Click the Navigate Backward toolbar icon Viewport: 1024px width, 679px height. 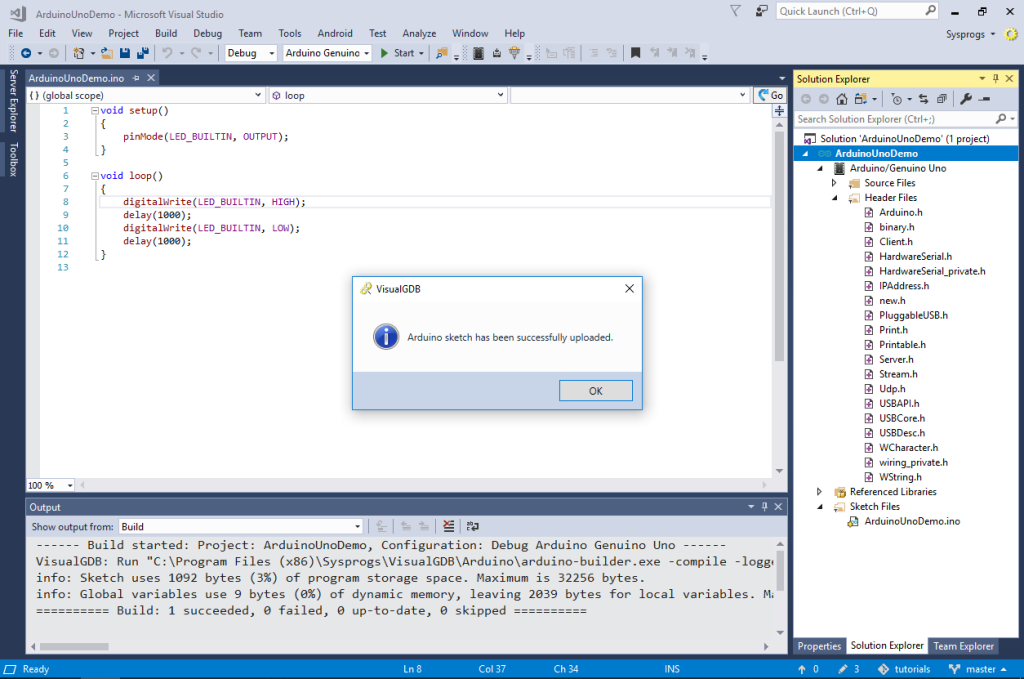[x=26, y=53]
